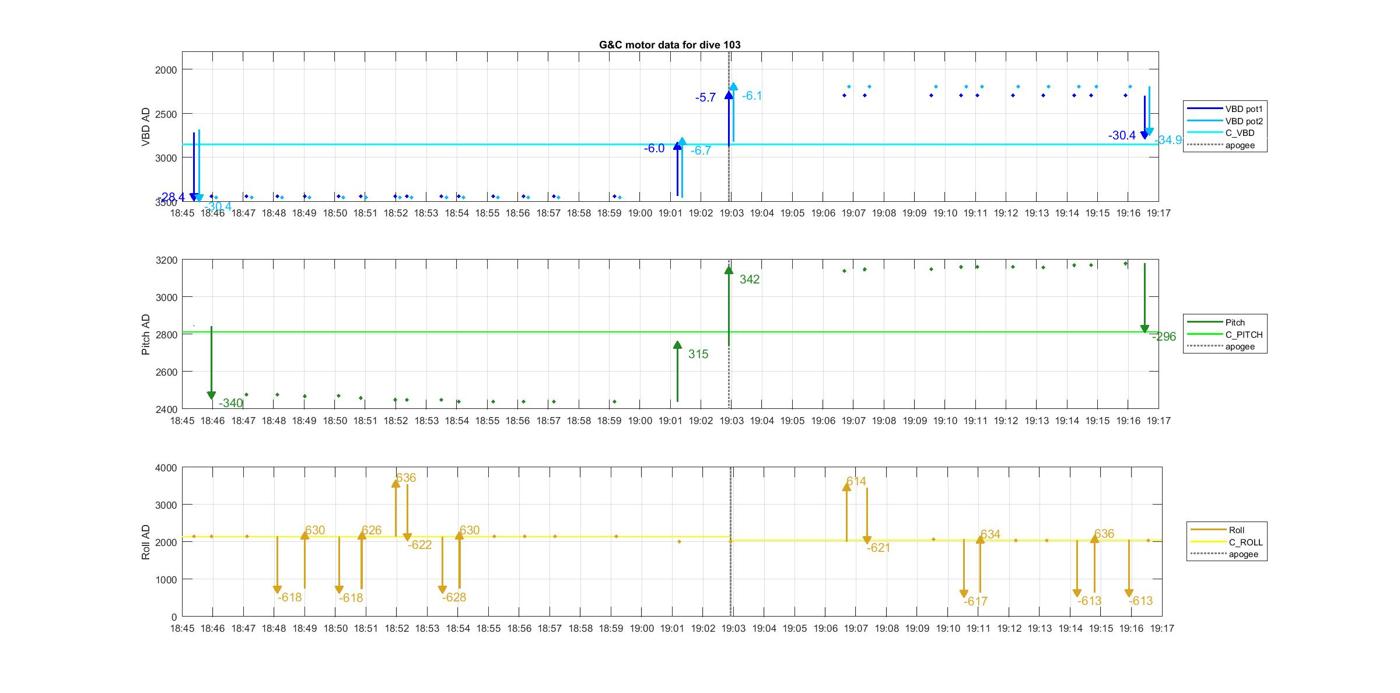This screenshot has height=693, width=1400.
Task: Click "apogee" in the Pitch plot legend
Action: pos(1220,346)
